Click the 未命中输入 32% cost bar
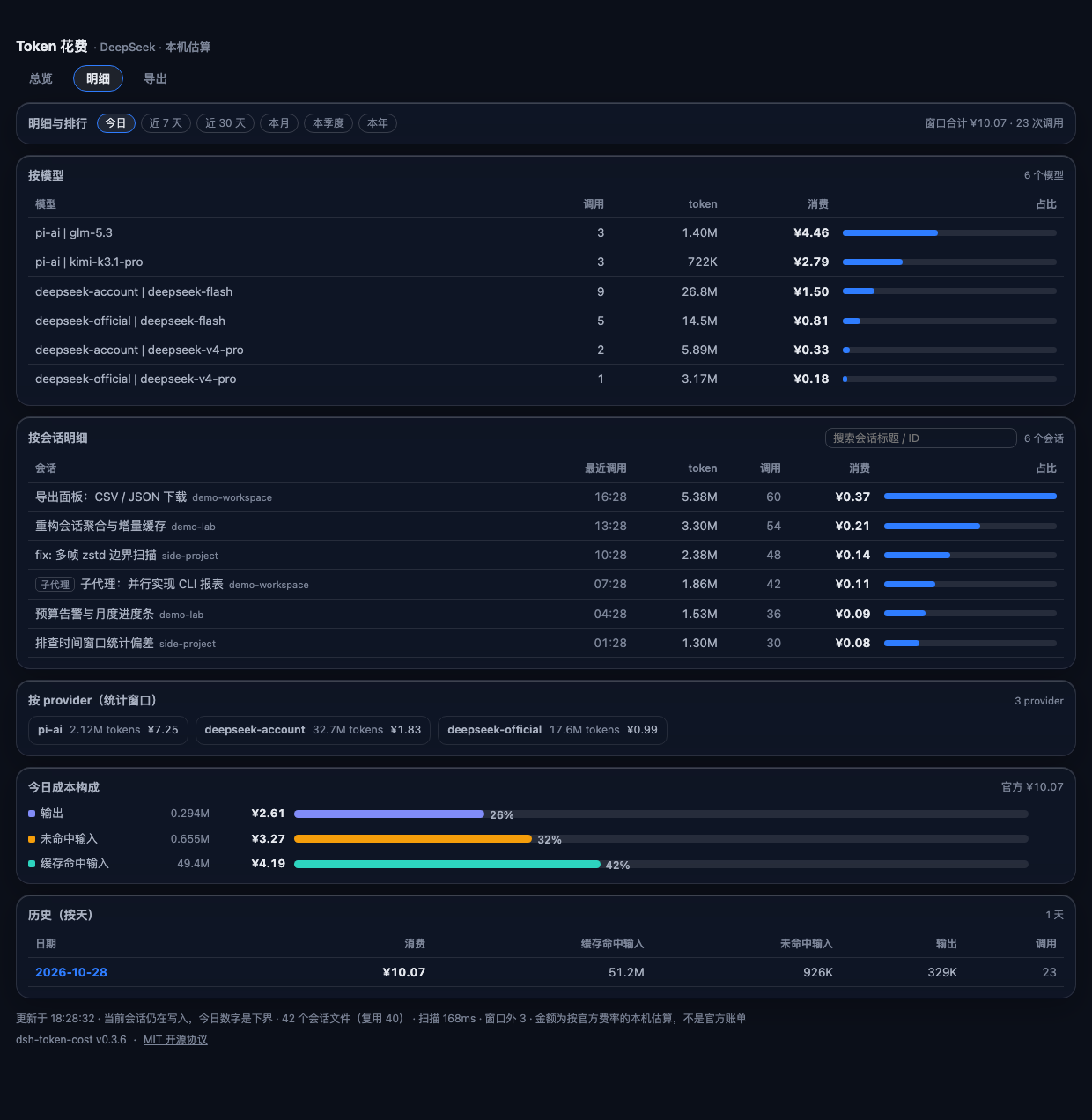This screenshot has width=1092, height=1120. (660, 839)
